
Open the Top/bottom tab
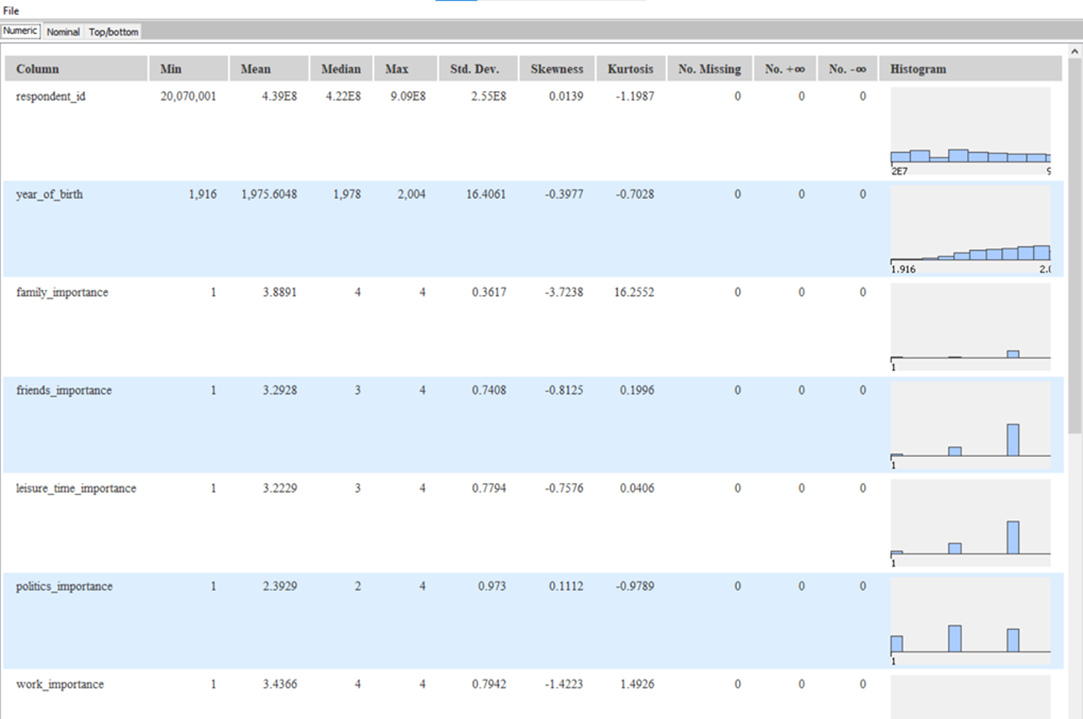(113, 32)
